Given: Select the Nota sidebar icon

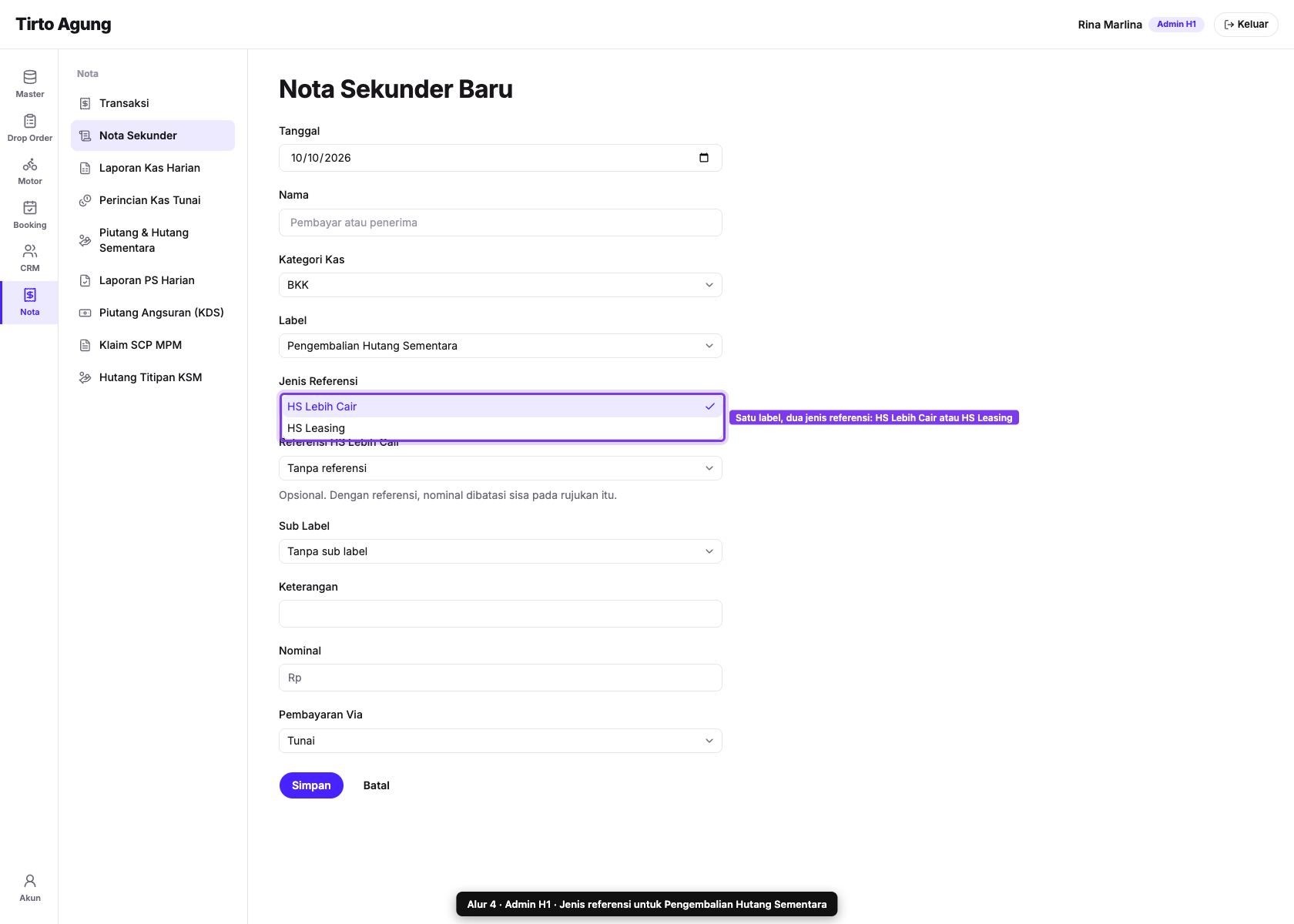Looking at the screenshot, I should click(30, 295).
